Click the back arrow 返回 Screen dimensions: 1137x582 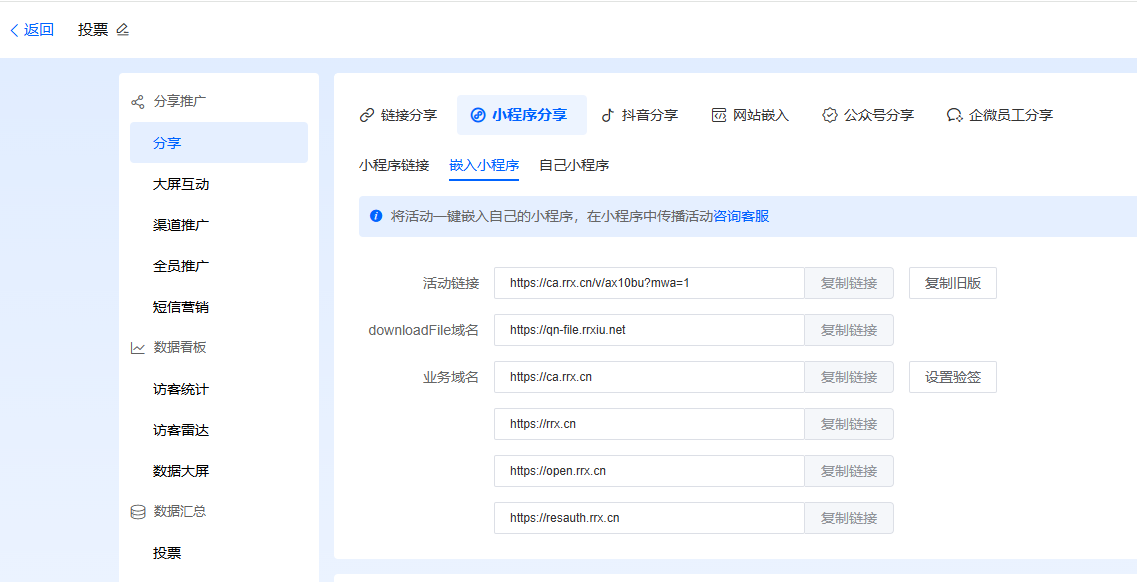[32, 30]
